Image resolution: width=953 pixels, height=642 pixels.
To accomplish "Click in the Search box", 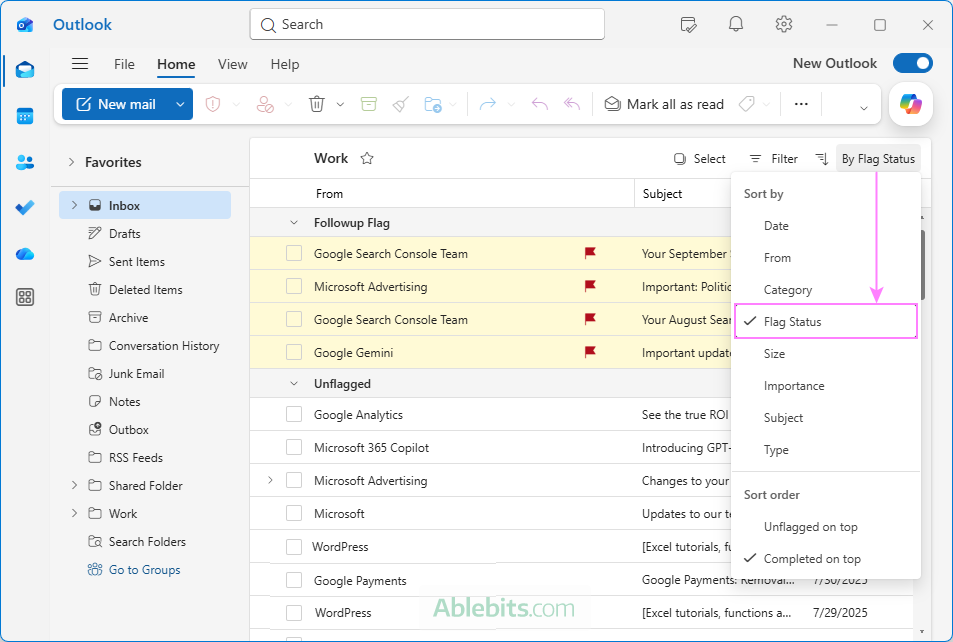I will (427, 24).
